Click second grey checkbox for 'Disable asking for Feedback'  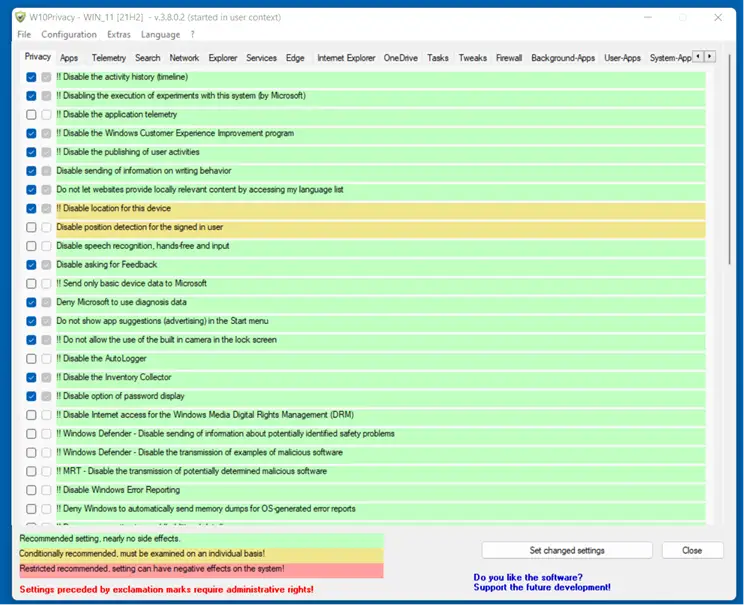(x=46, y=265)
